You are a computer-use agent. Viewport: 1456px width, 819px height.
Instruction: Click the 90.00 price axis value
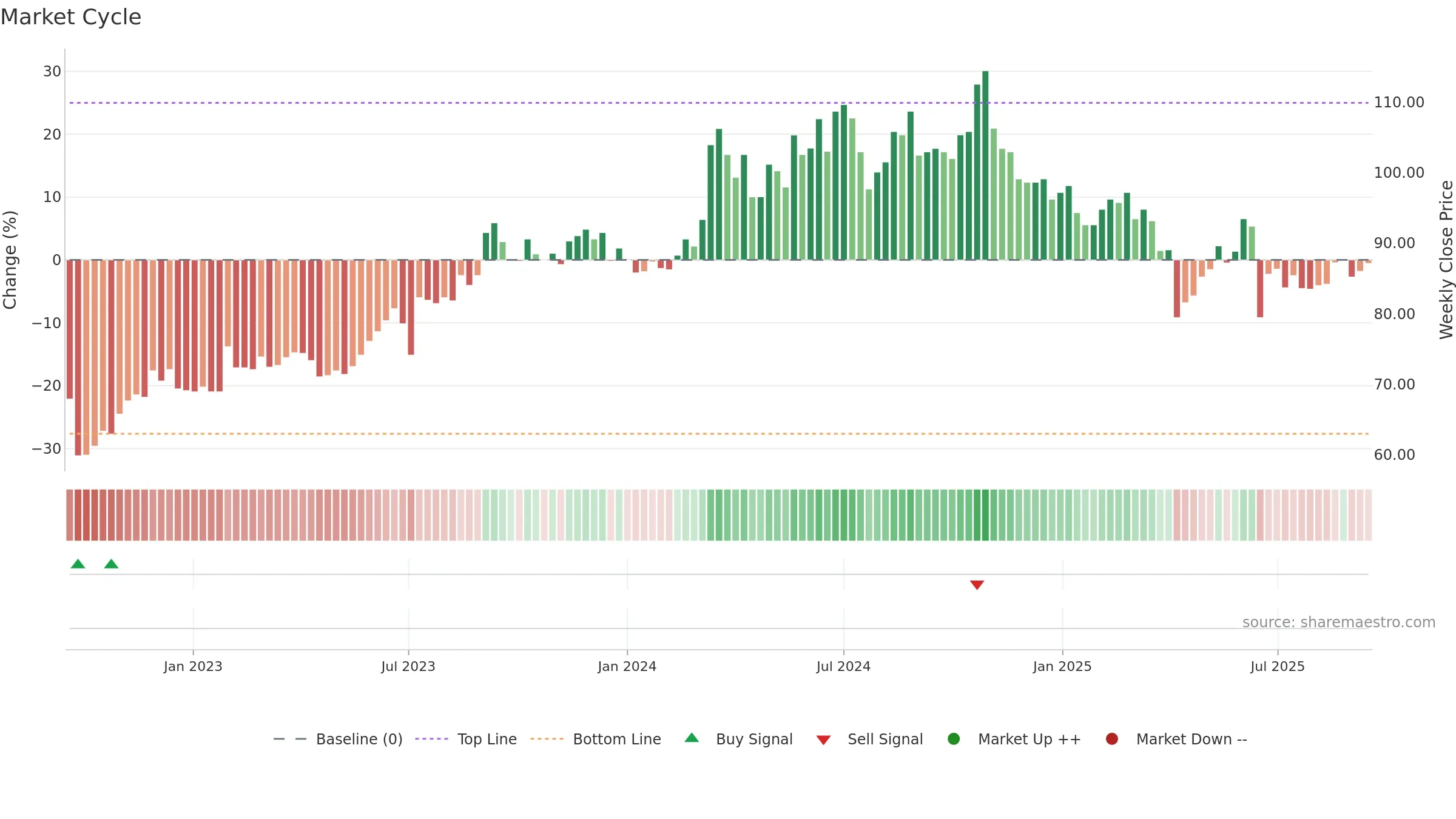point(1394,243)
